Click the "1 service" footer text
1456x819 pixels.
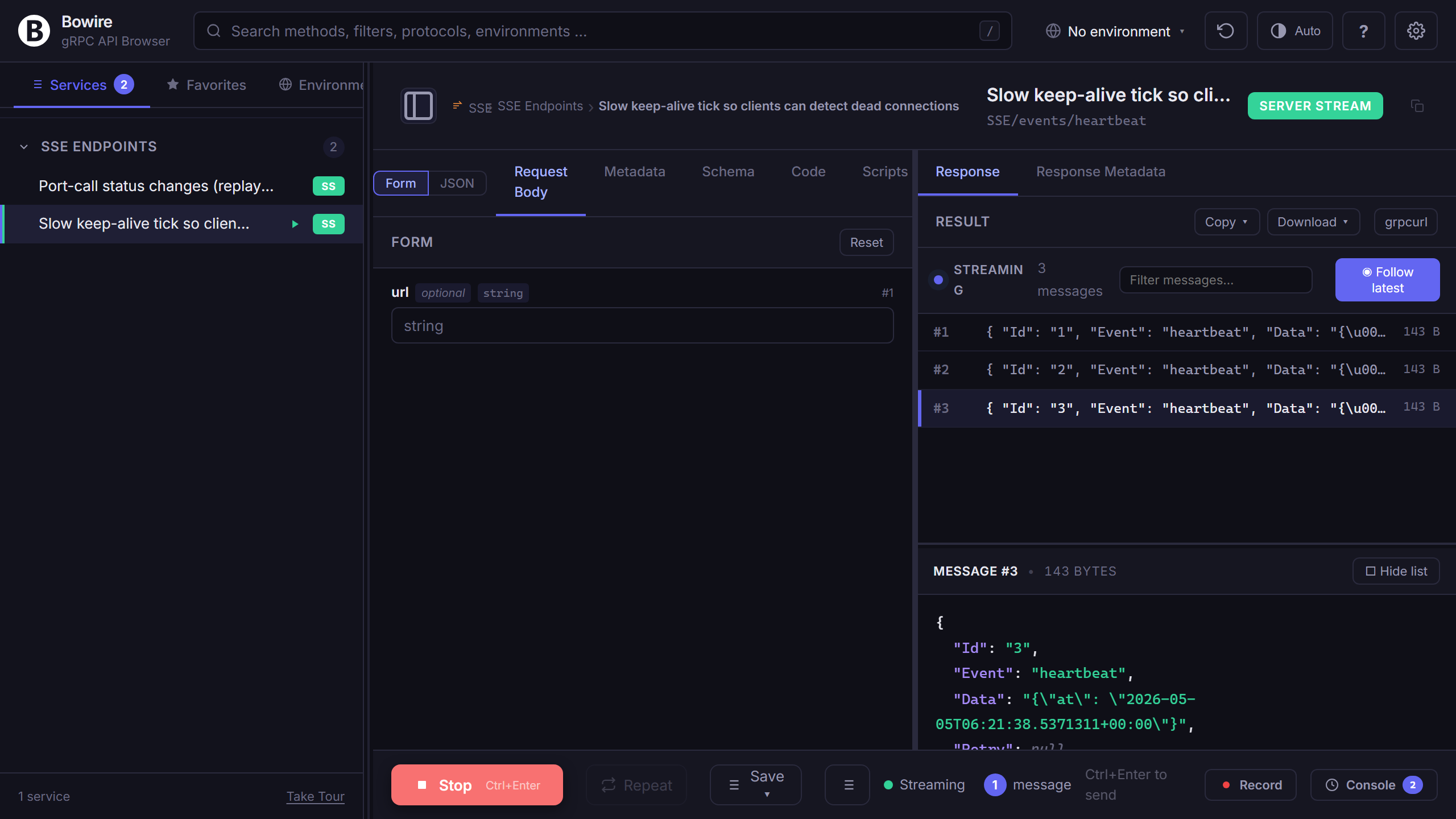[x=44, y=796]
